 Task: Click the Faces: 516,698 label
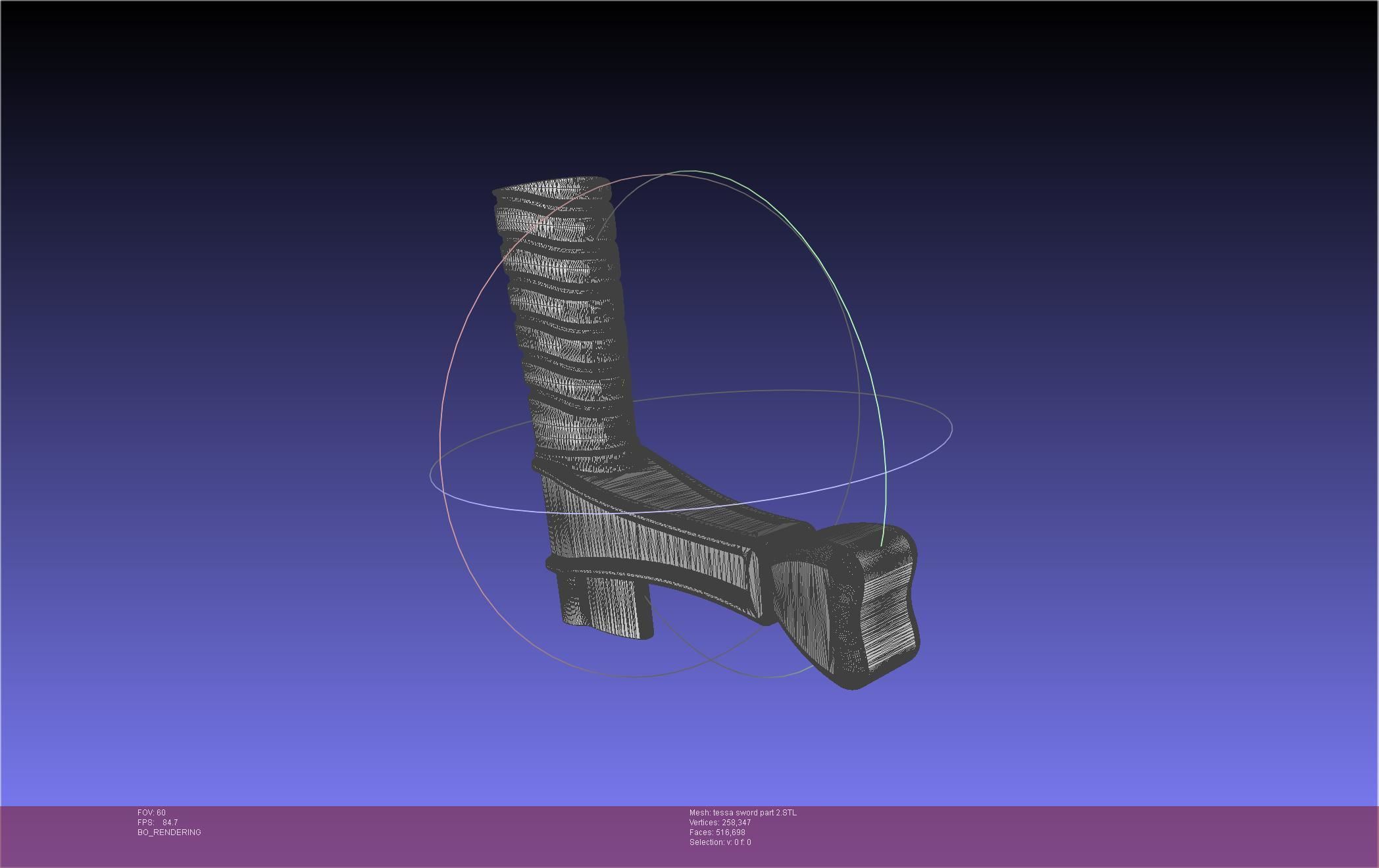point(717,832)
